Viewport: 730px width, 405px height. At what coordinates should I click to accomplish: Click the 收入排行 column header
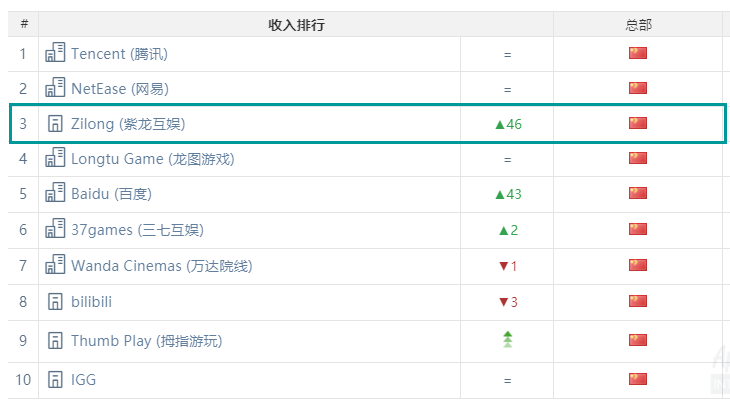point(296,25)
